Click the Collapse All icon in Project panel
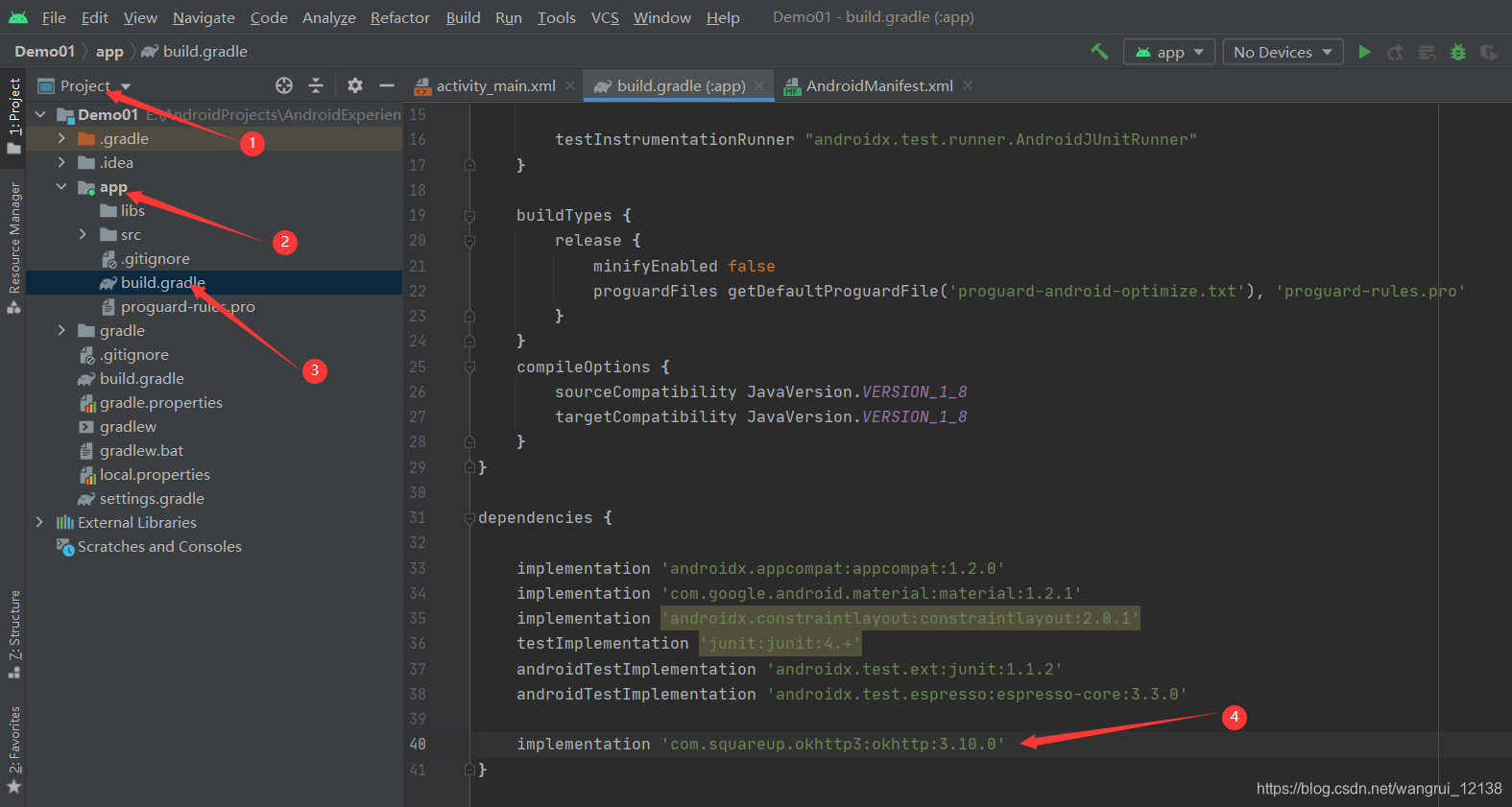This screenshot has height=807, width=1512. coord(316,85)
